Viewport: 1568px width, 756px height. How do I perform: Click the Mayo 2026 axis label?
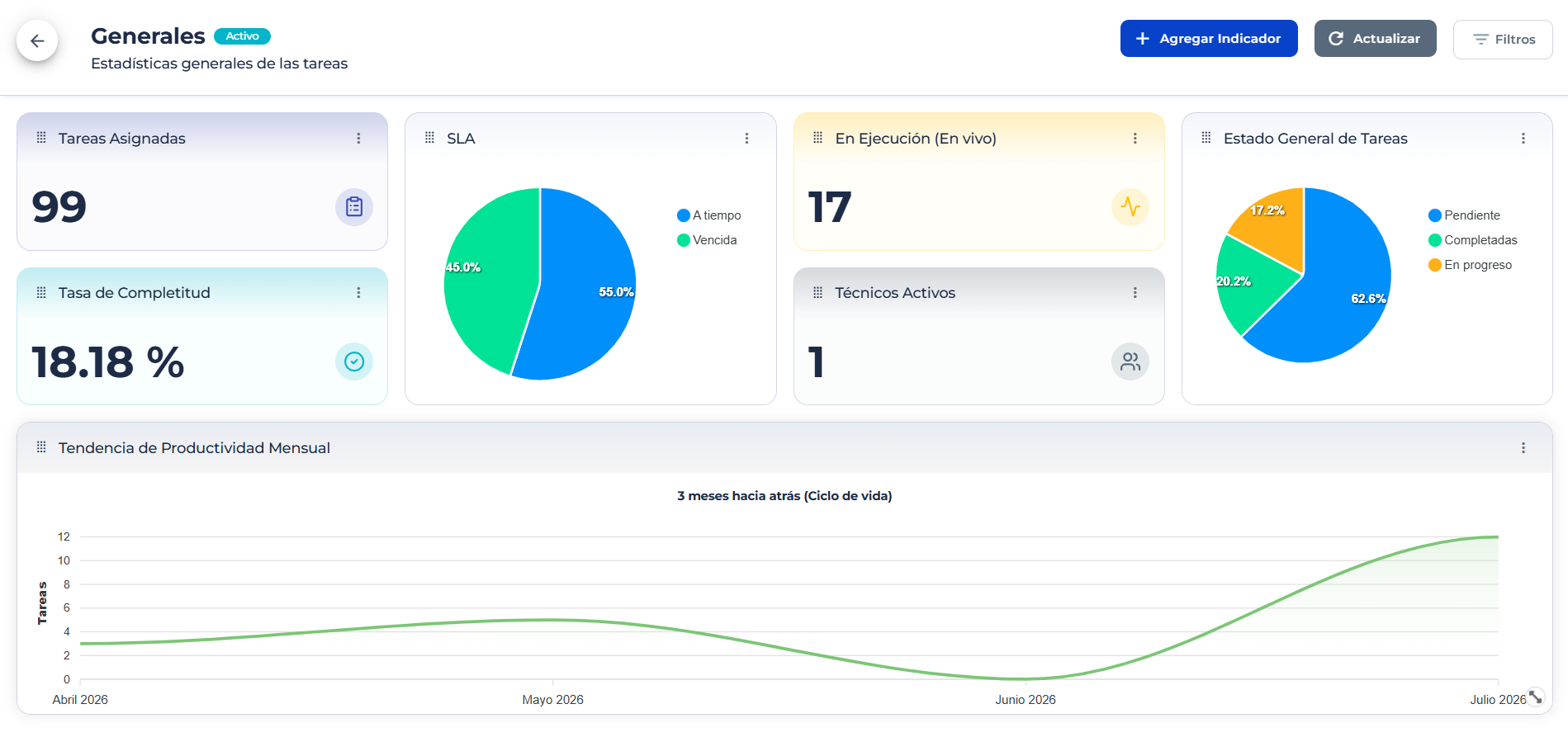point(552,700)
